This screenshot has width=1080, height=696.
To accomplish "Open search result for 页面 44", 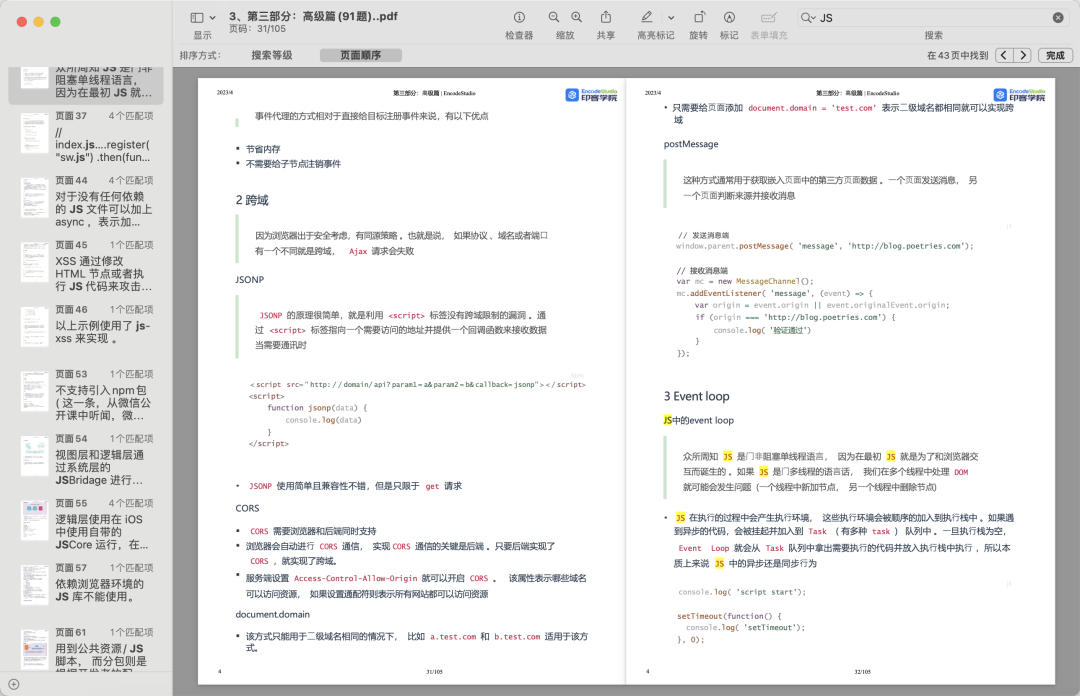I will coord(86,201).
